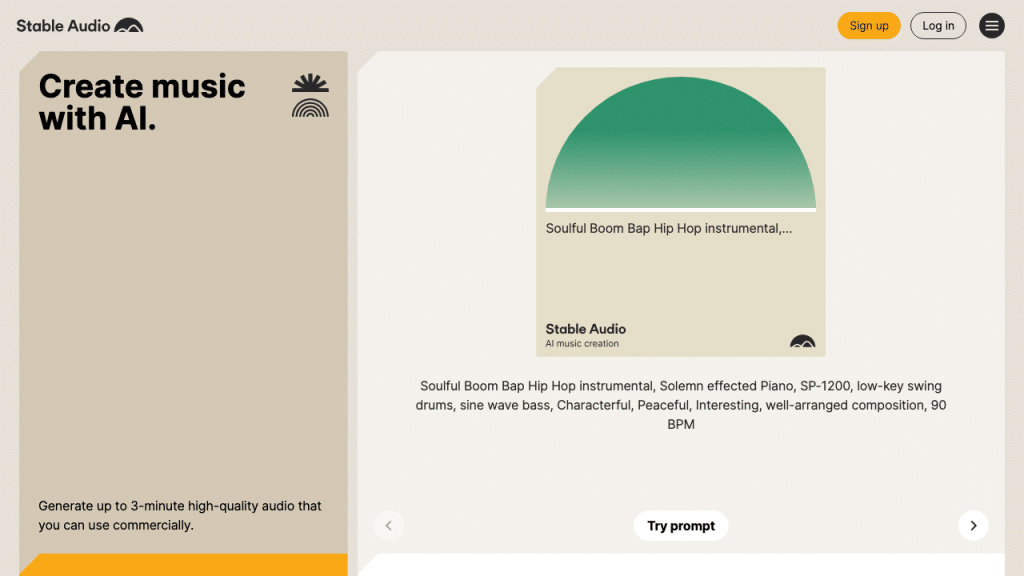The image size is (1024, 576).
Task: Open the hamburger menu
Action: point(991,26)
